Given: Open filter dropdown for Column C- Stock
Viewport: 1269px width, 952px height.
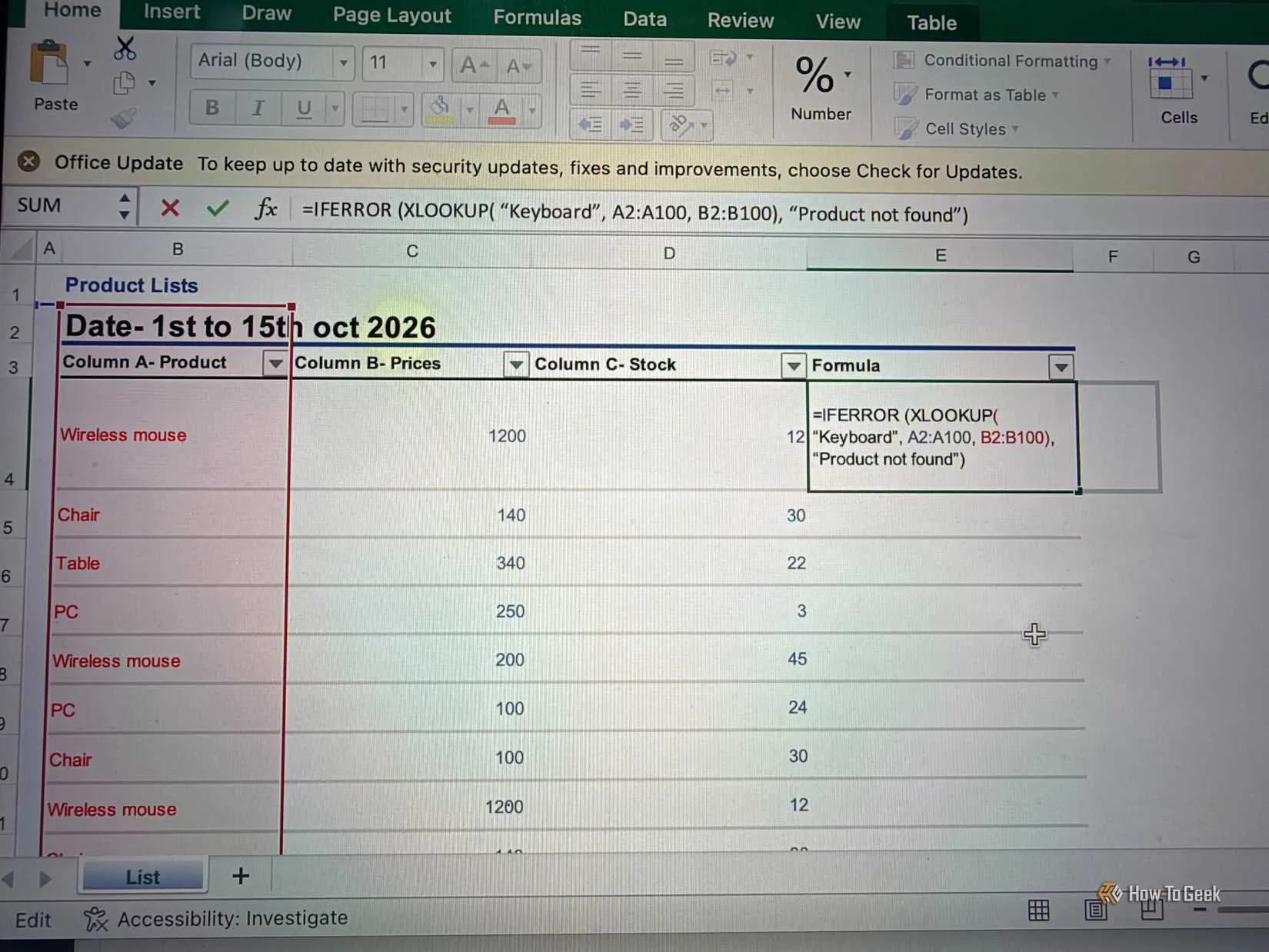Looking at the screenshot, I should [x=793, y=366].
